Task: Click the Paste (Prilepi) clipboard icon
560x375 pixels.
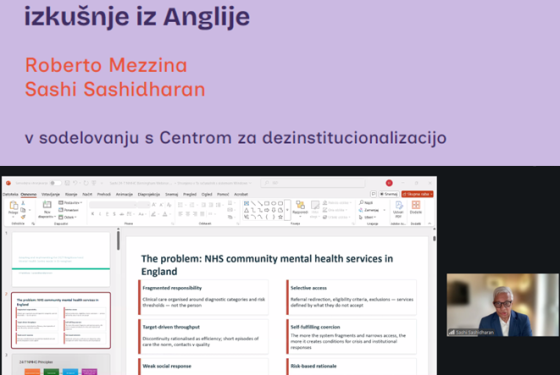Action: tap(14, 206)
